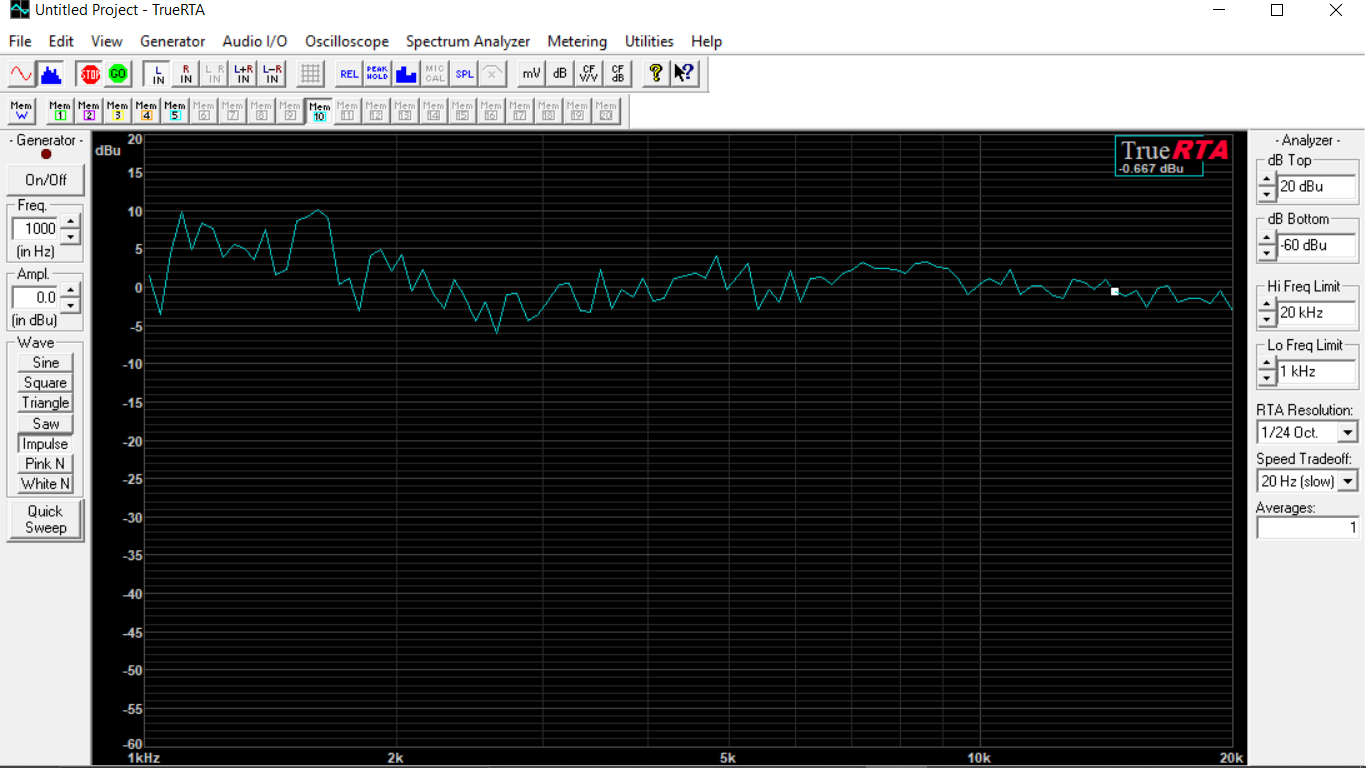This screenshot has width=1366, height=768.
Task: Recall memory slot Mem 3
Action: [x=117, y=110]
